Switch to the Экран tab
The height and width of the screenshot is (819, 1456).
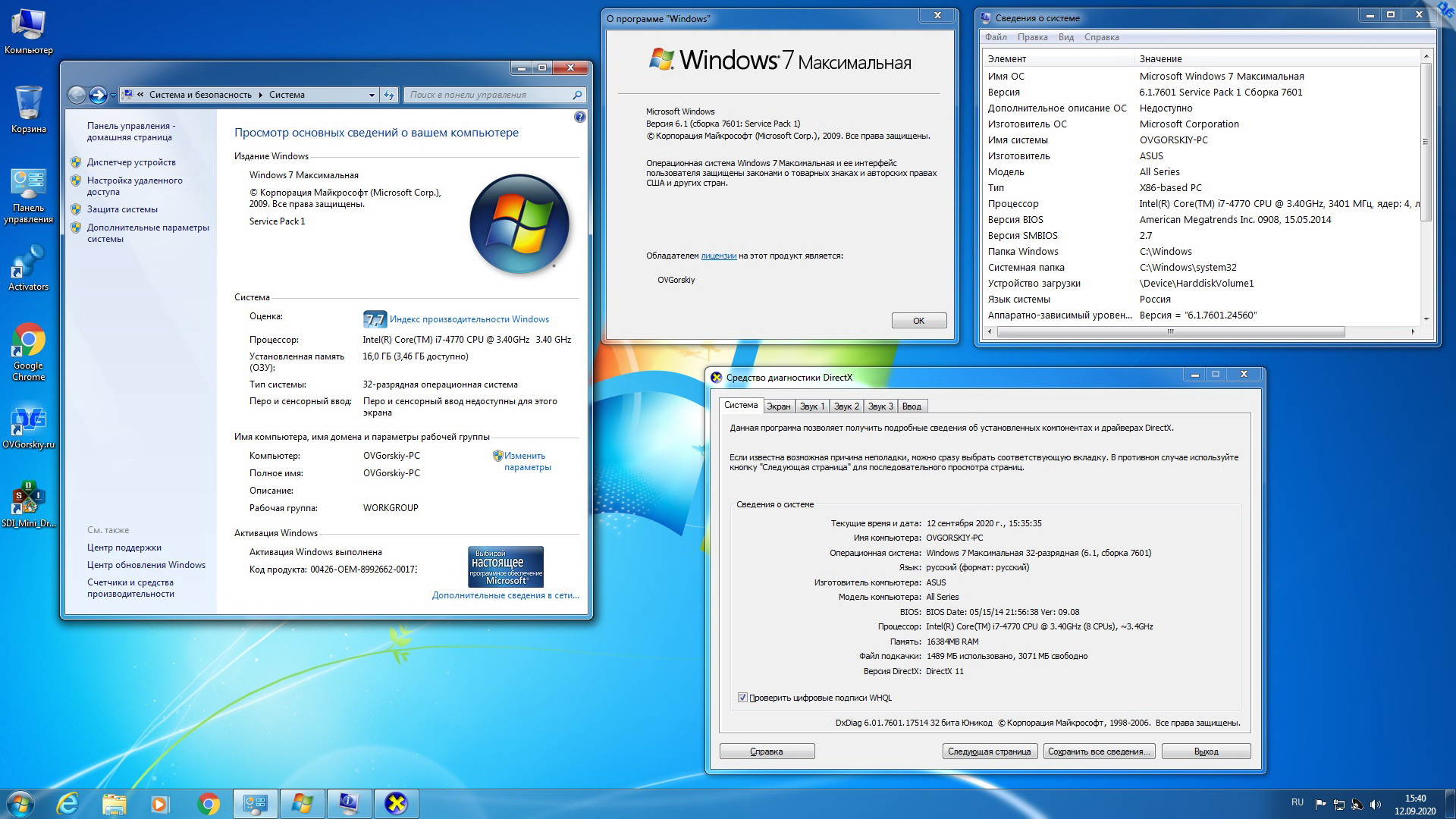tap(778, 406)
